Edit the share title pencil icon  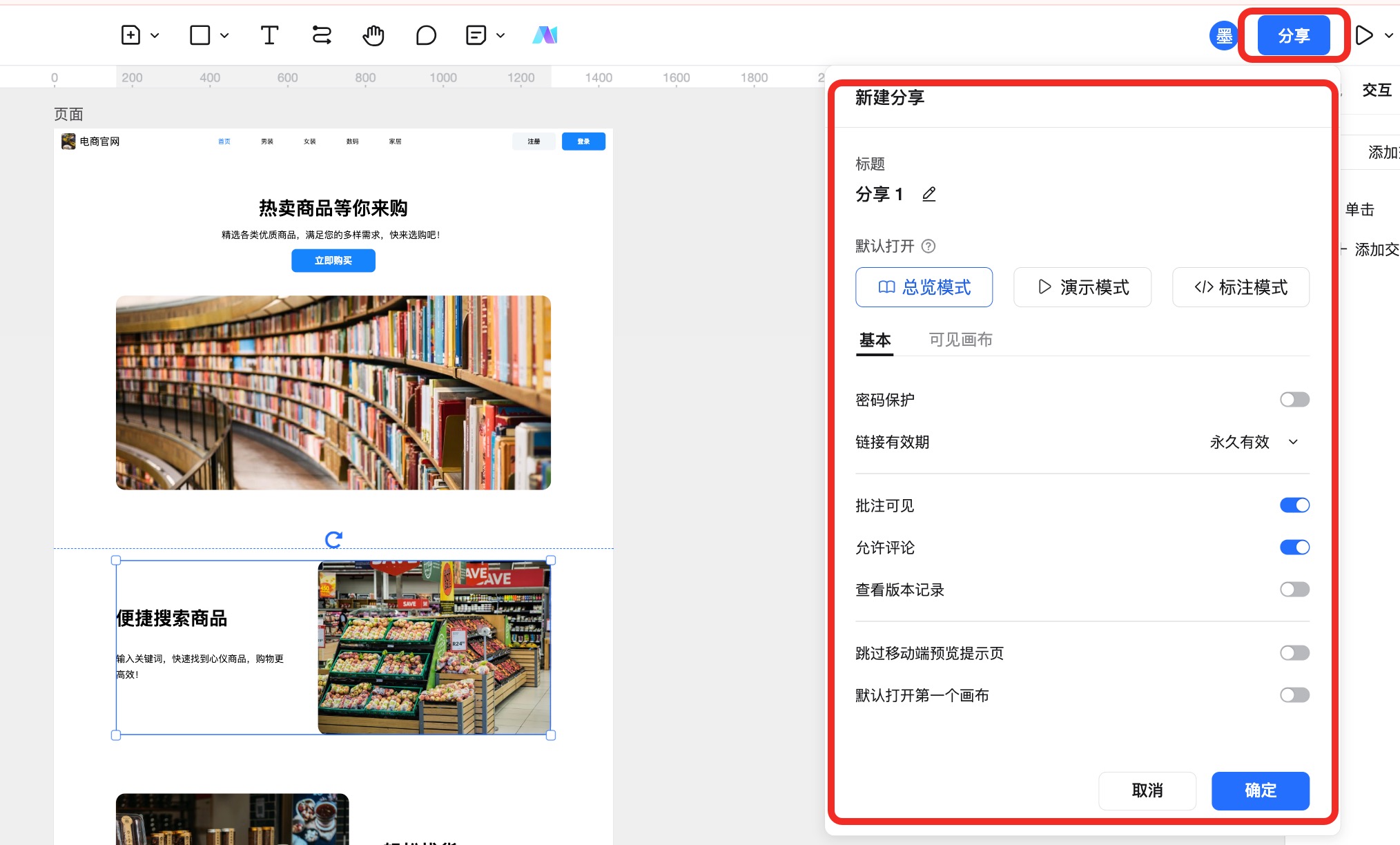(x=929, y=194)
